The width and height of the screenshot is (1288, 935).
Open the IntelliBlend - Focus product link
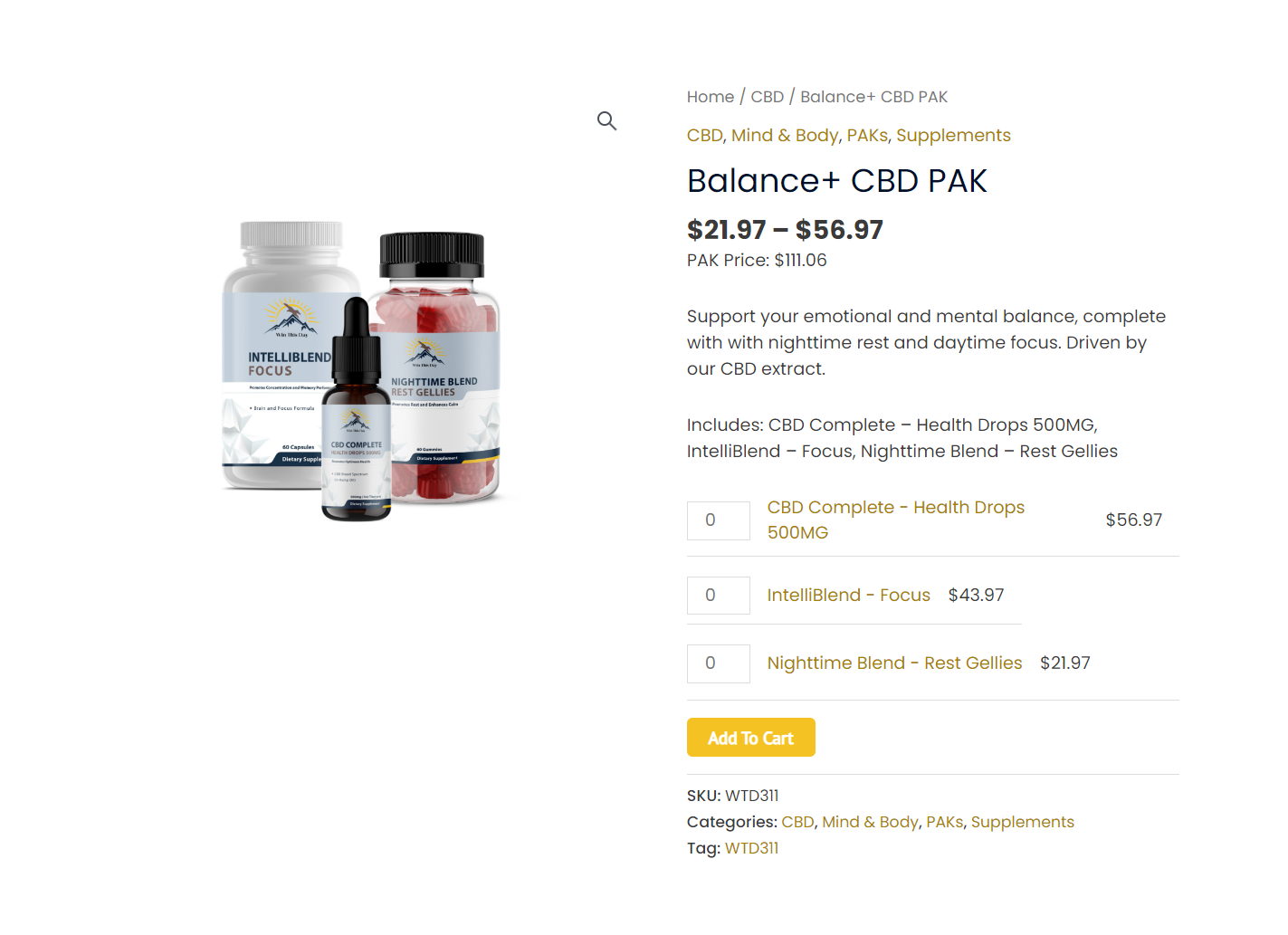pyautogui.click(x=849, y=595)
